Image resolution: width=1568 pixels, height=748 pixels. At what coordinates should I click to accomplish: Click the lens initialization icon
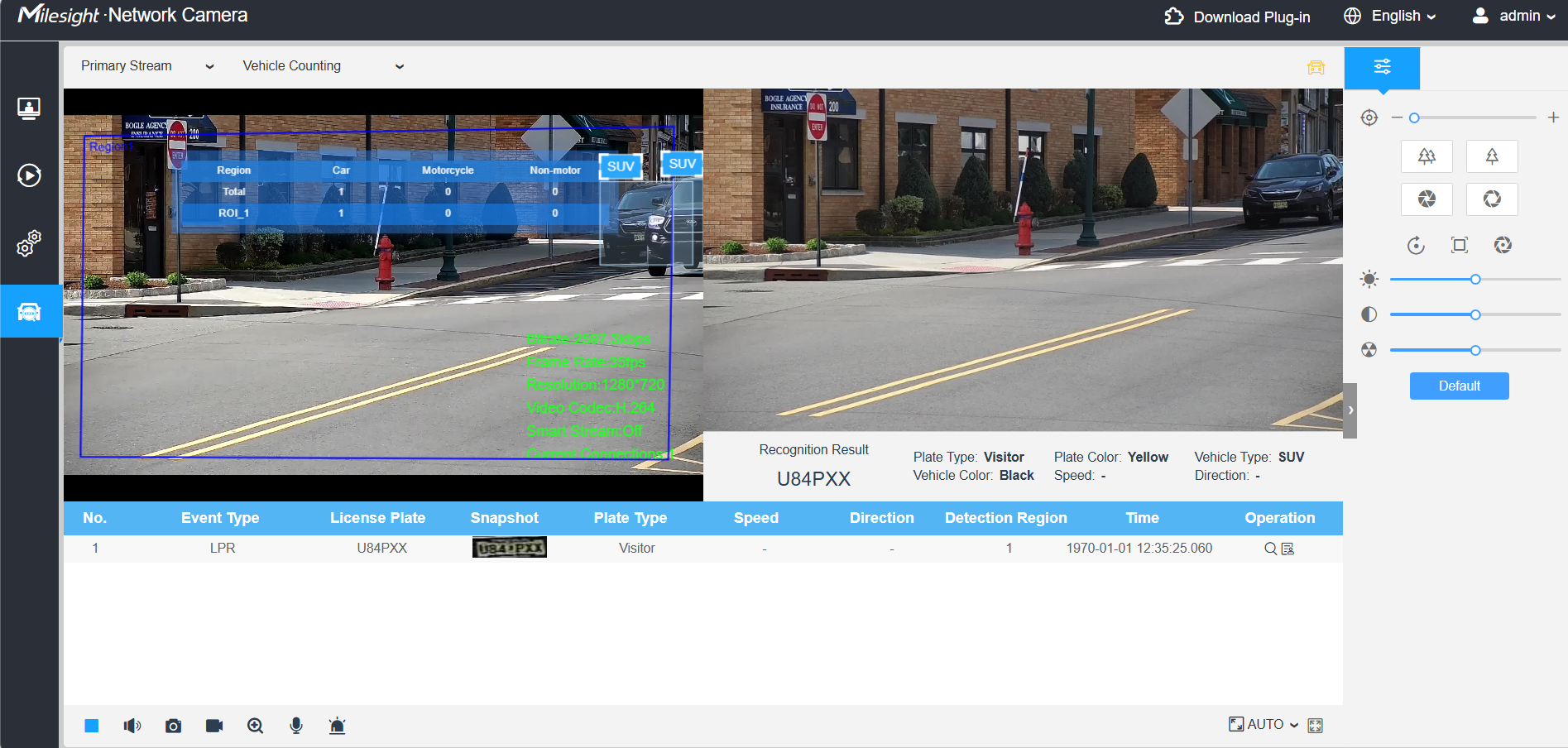pyautogui.click(x=1503, y=245)
